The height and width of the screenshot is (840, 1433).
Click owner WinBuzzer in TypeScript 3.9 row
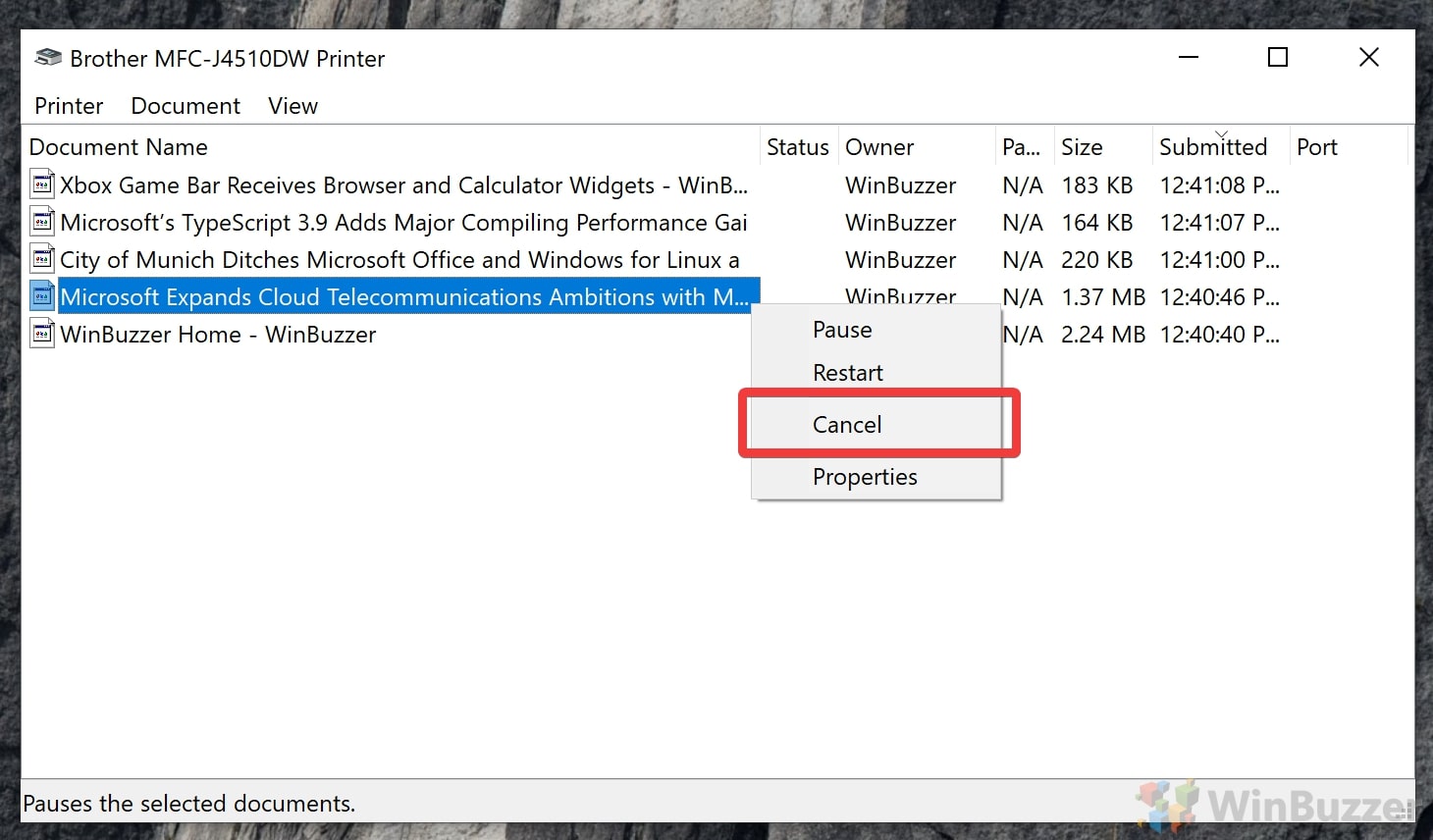(900, 223)
